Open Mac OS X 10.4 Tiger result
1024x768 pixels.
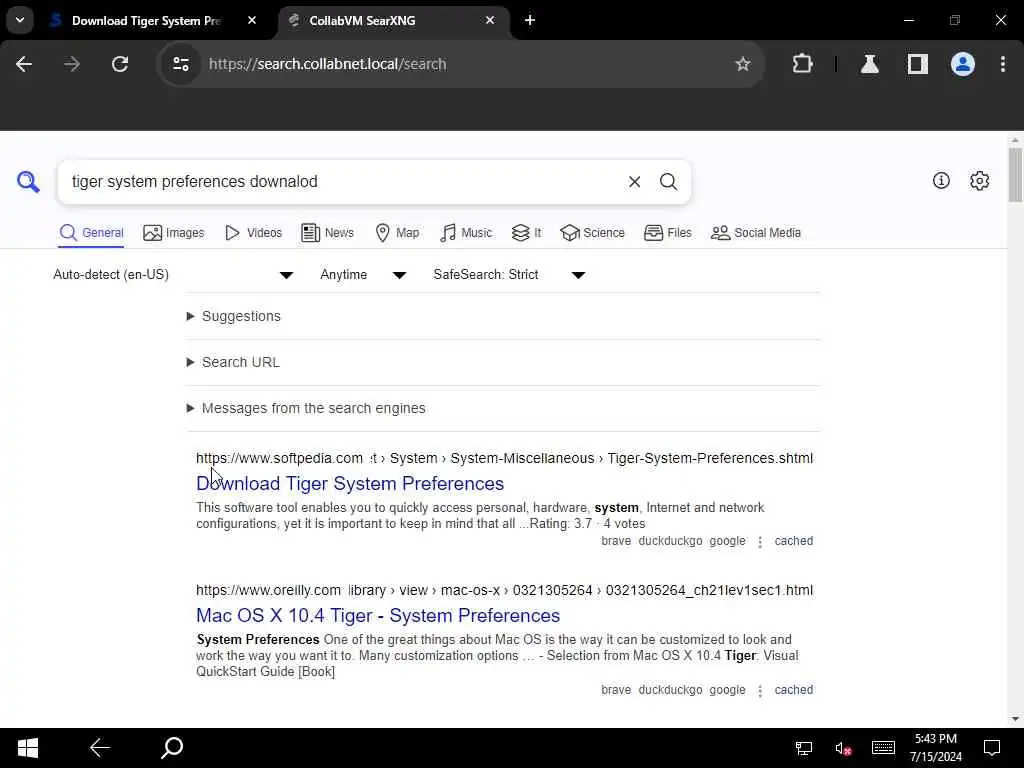(378, 616)
